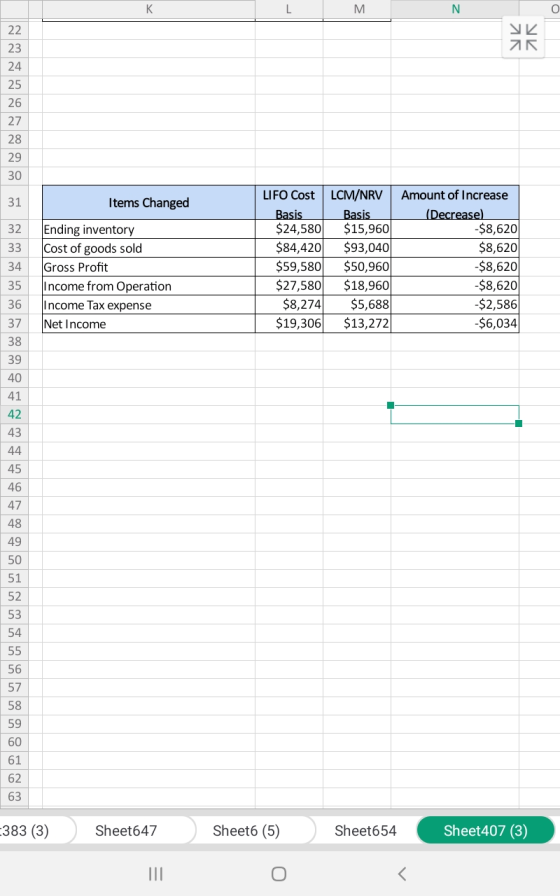Select the 'Net Income' cell
This screenshot has height=896, width=560.
[x=149, y=323]
